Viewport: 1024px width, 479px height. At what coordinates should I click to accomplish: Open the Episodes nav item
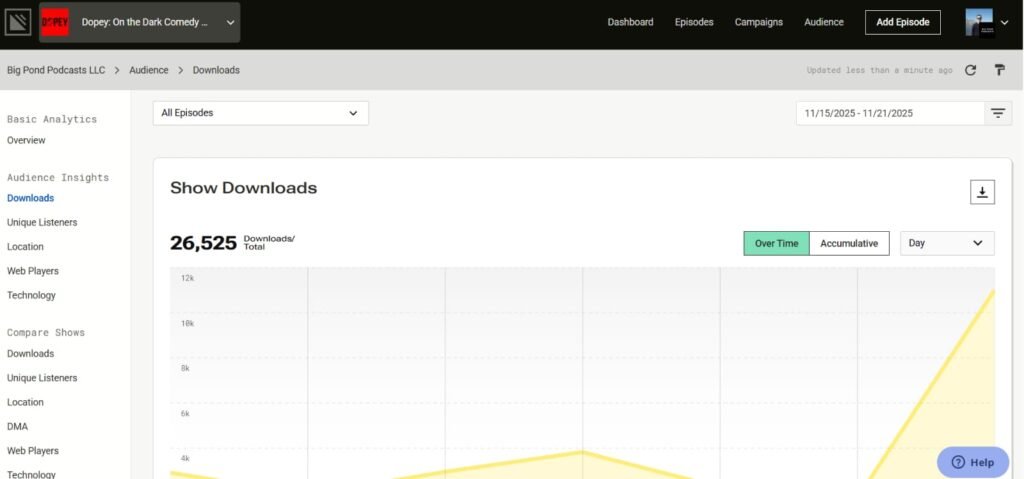click(x=694, y=22)
